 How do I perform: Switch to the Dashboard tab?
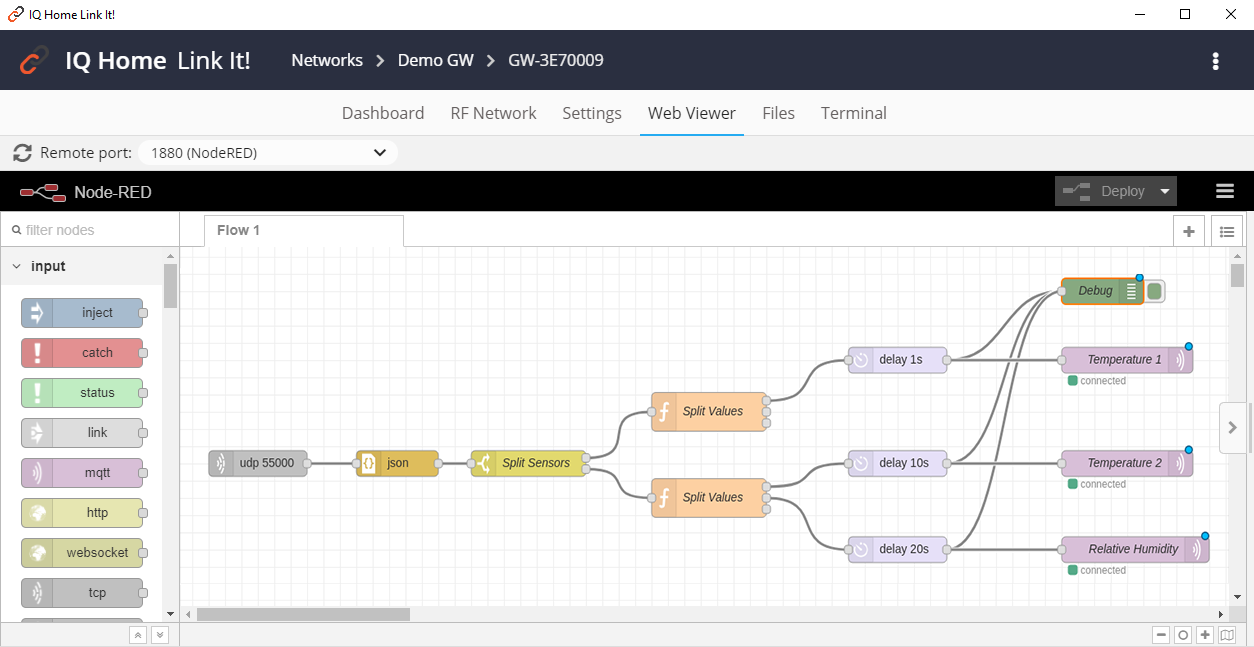pyautogui.click(x=383, y=113)
